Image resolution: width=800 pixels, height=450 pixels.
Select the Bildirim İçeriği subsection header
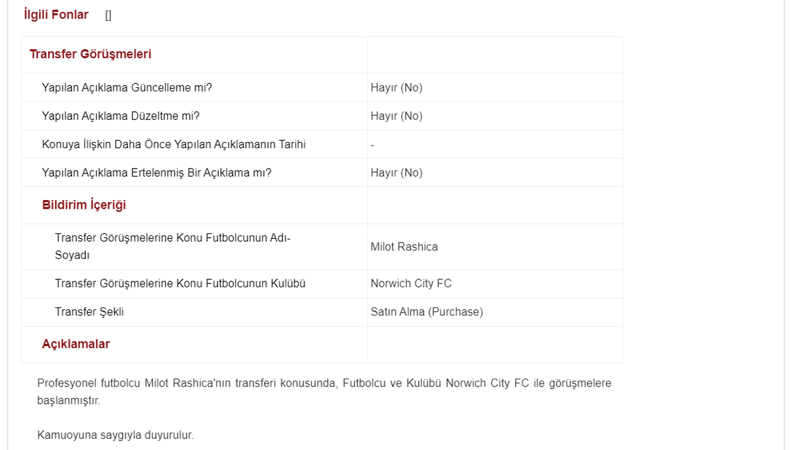pos(84,205)
